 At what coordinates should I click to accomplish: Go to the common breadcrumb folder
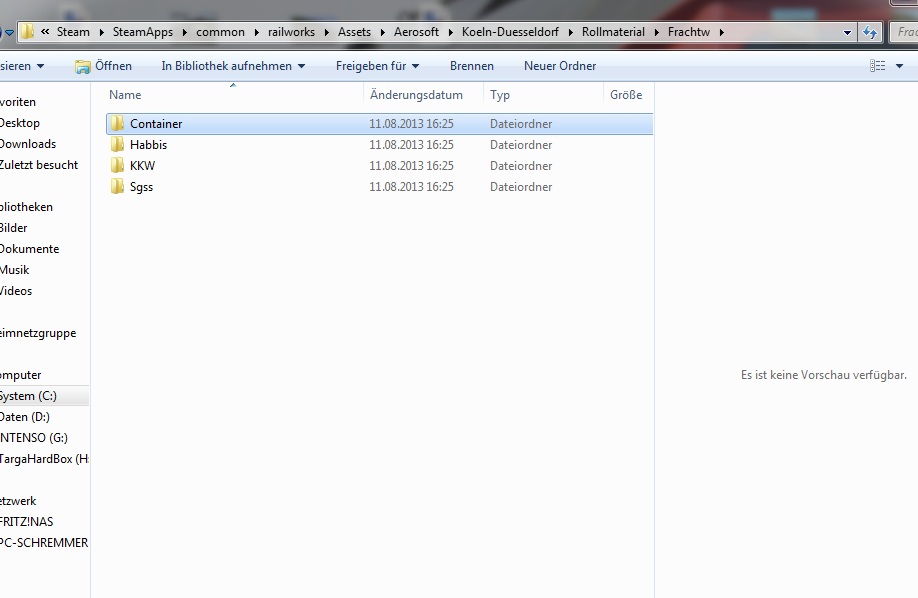220,32
